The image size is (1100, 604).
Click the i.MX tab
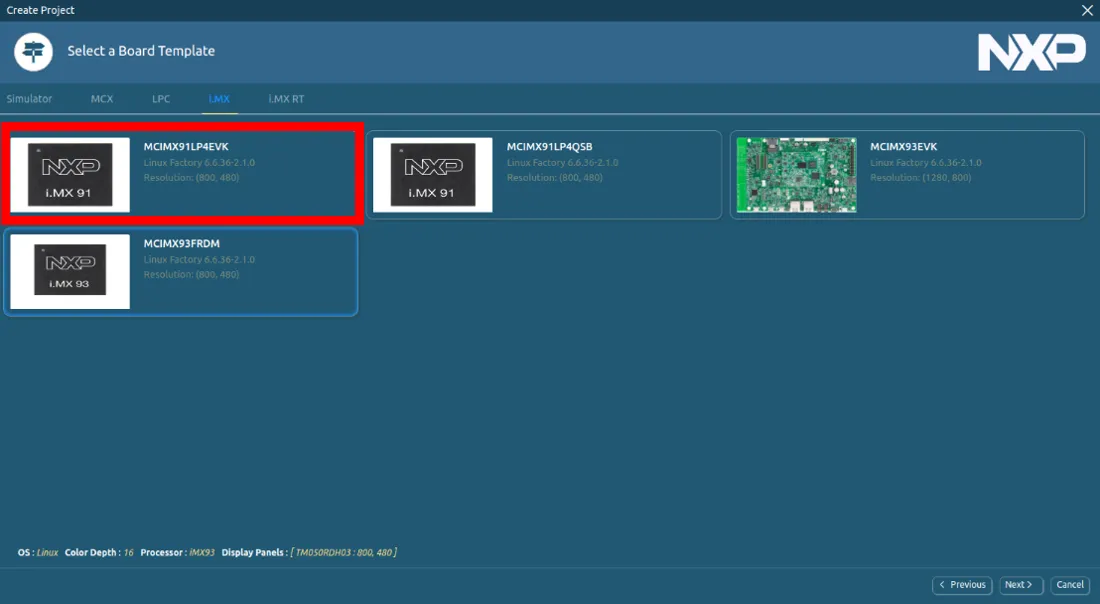click(x=219, y=99)
